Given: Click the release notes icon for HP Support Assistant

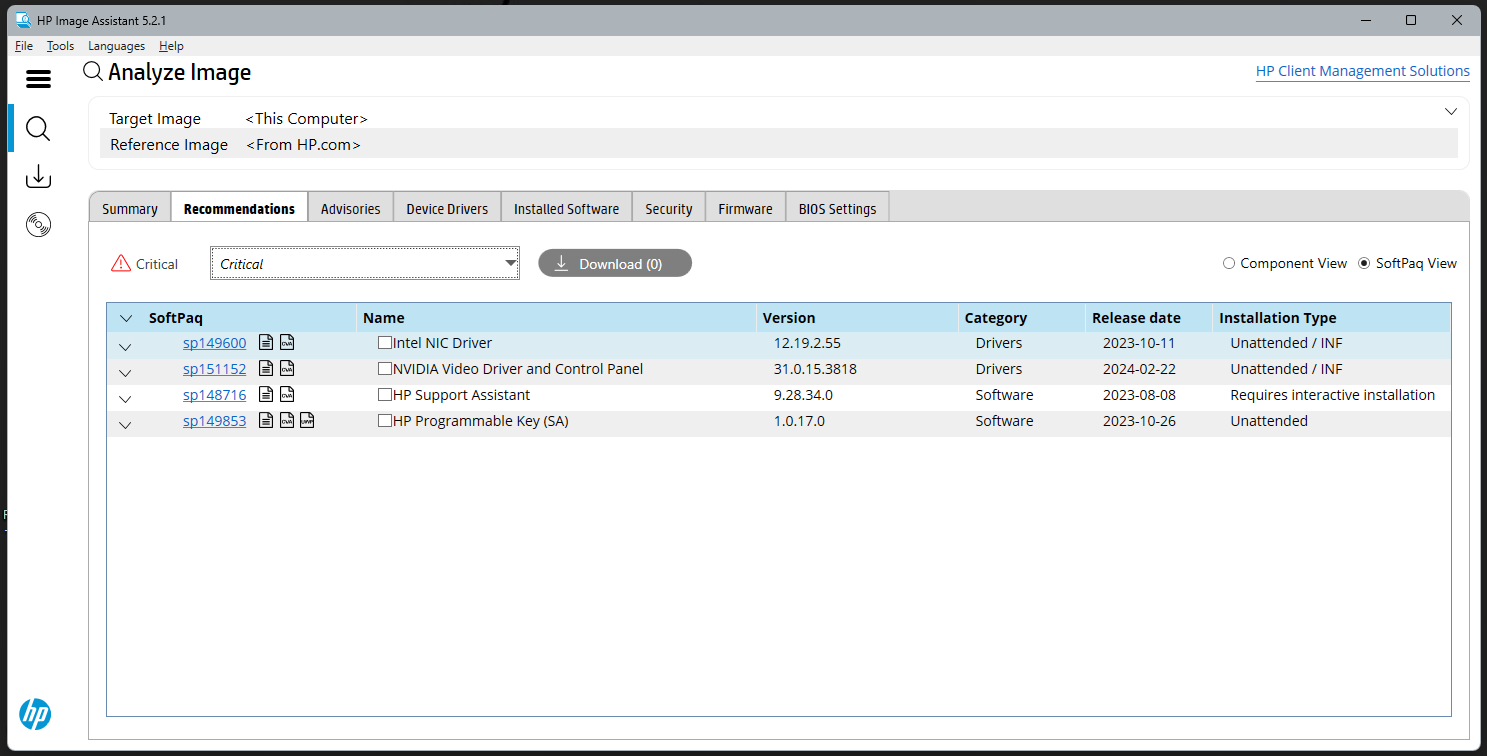Looking at the screenshot, I should pos(266,394).
